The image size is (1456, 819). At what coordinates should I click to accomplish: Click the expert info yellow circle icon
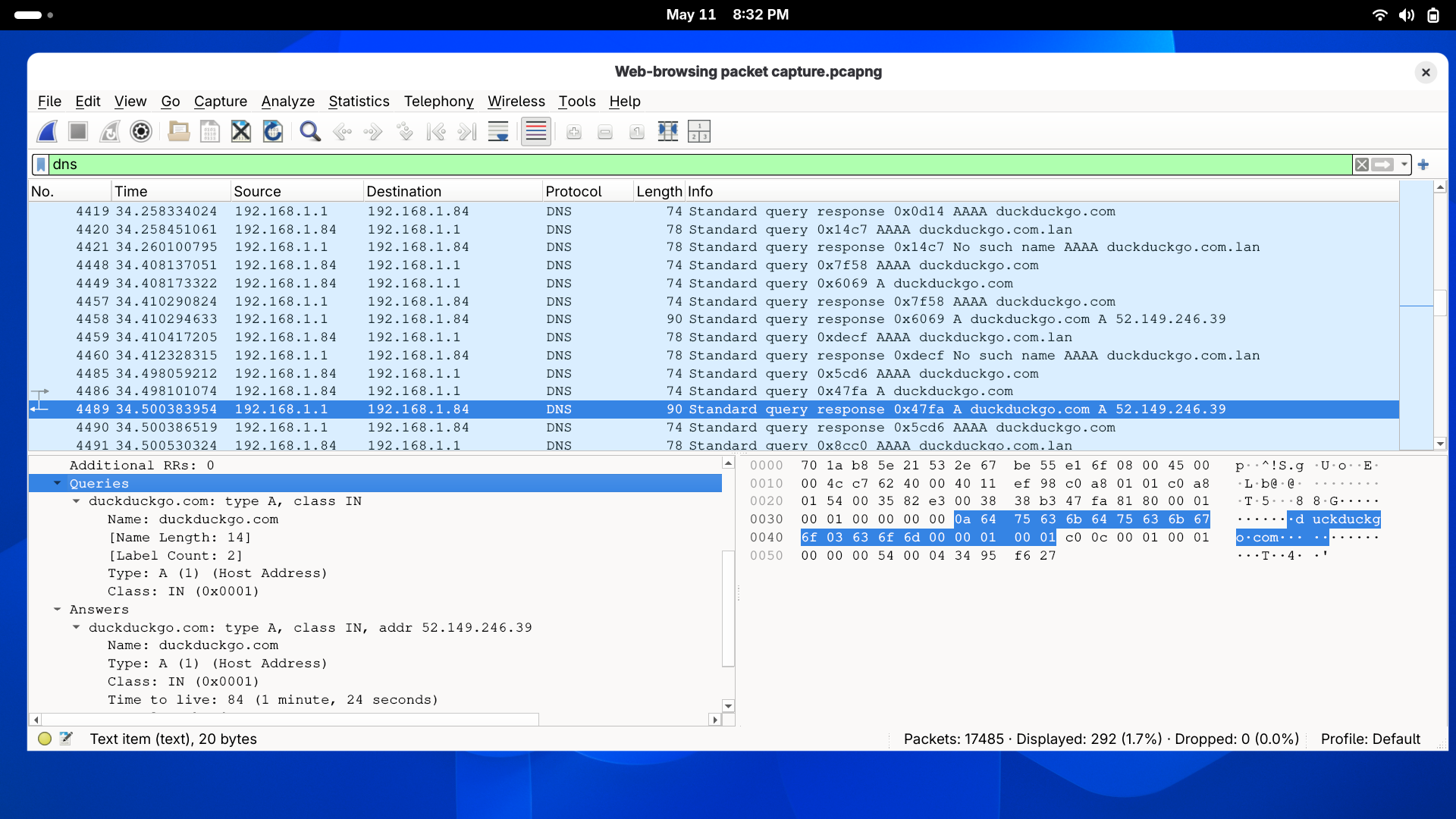point(45,739)
